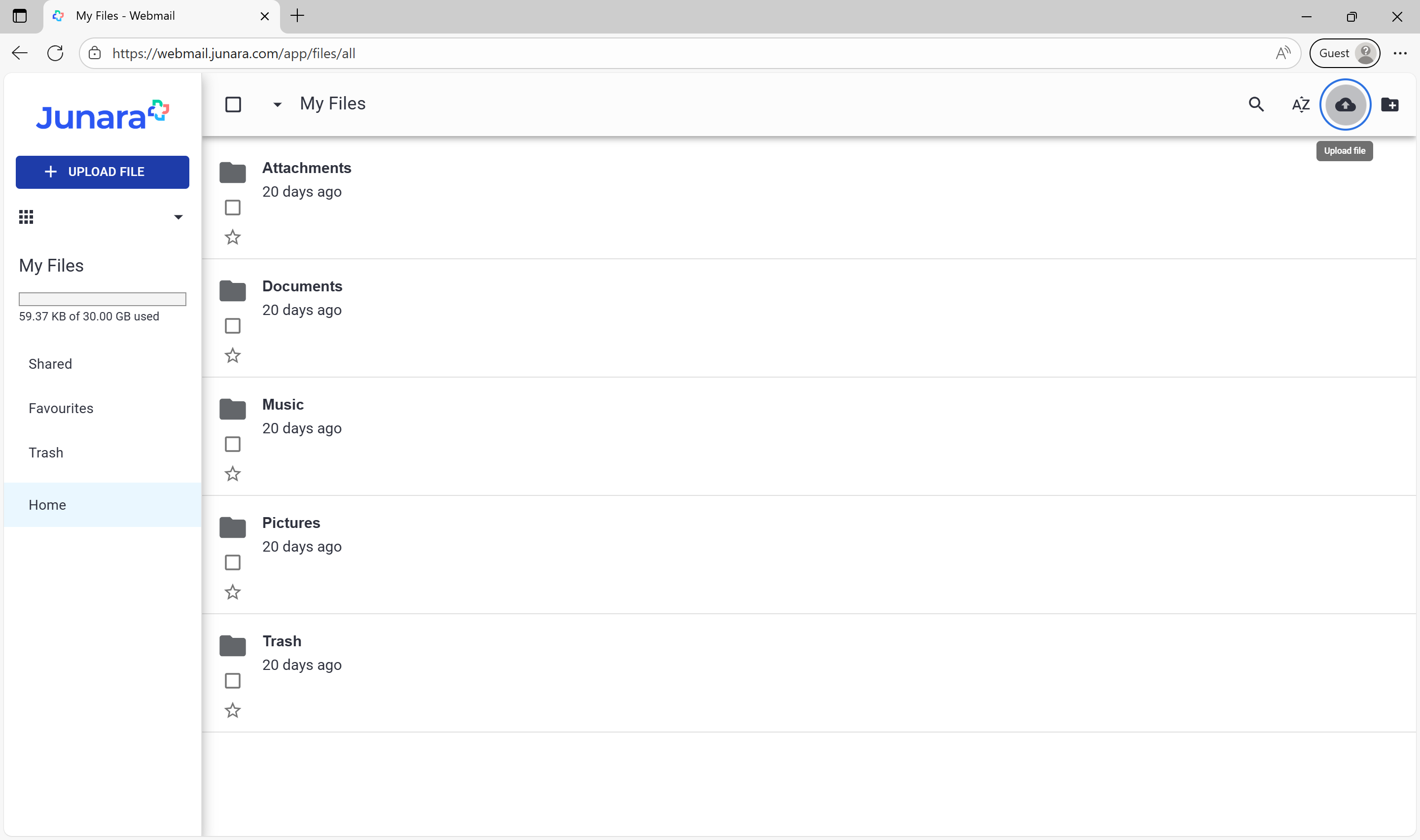Open the Trash folder name in the list
Image resolution: width=1420 pixels, height=840 pixels.
click(x=282, y=641)
